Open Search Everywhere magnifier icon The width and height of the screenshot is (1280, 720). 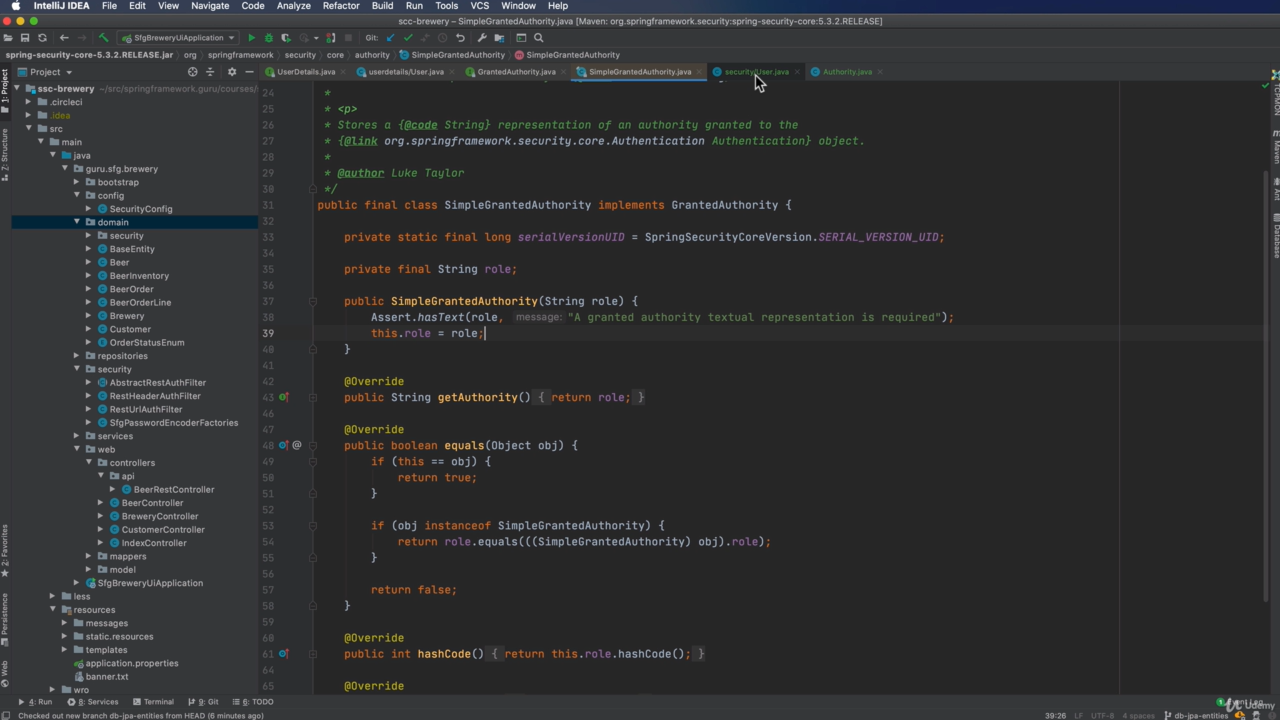[538, 38]
